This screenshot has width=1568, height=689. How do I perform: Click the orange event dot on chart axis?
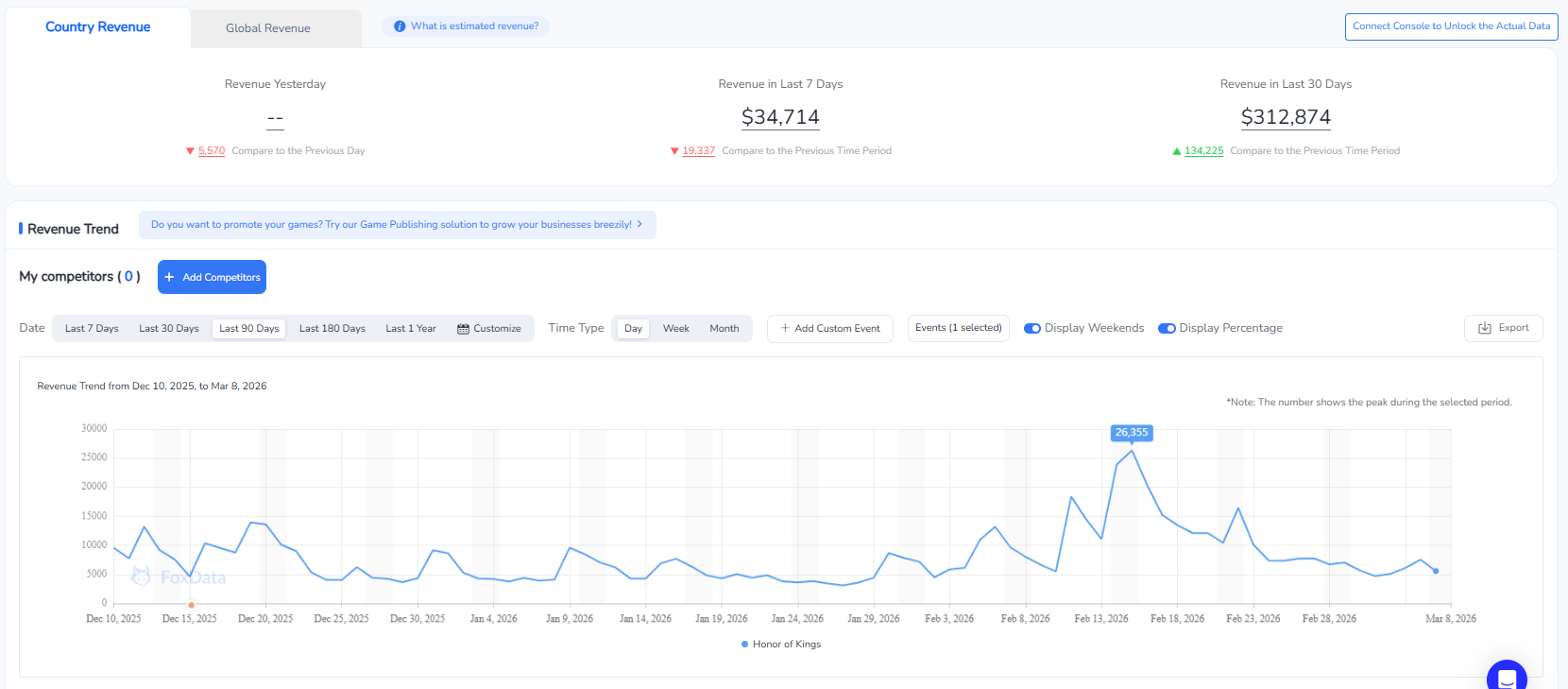[192, 605]
